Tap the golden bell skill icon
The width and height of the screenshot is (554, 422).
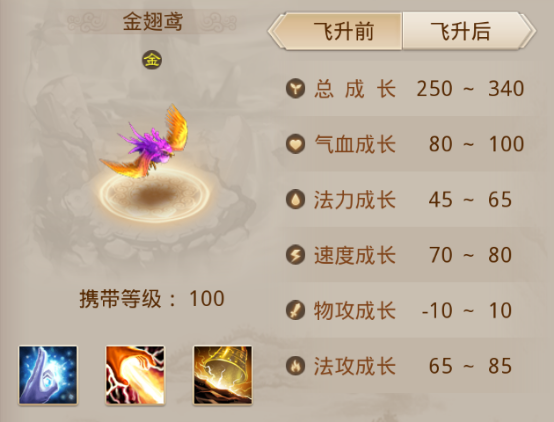pos(223,375)
